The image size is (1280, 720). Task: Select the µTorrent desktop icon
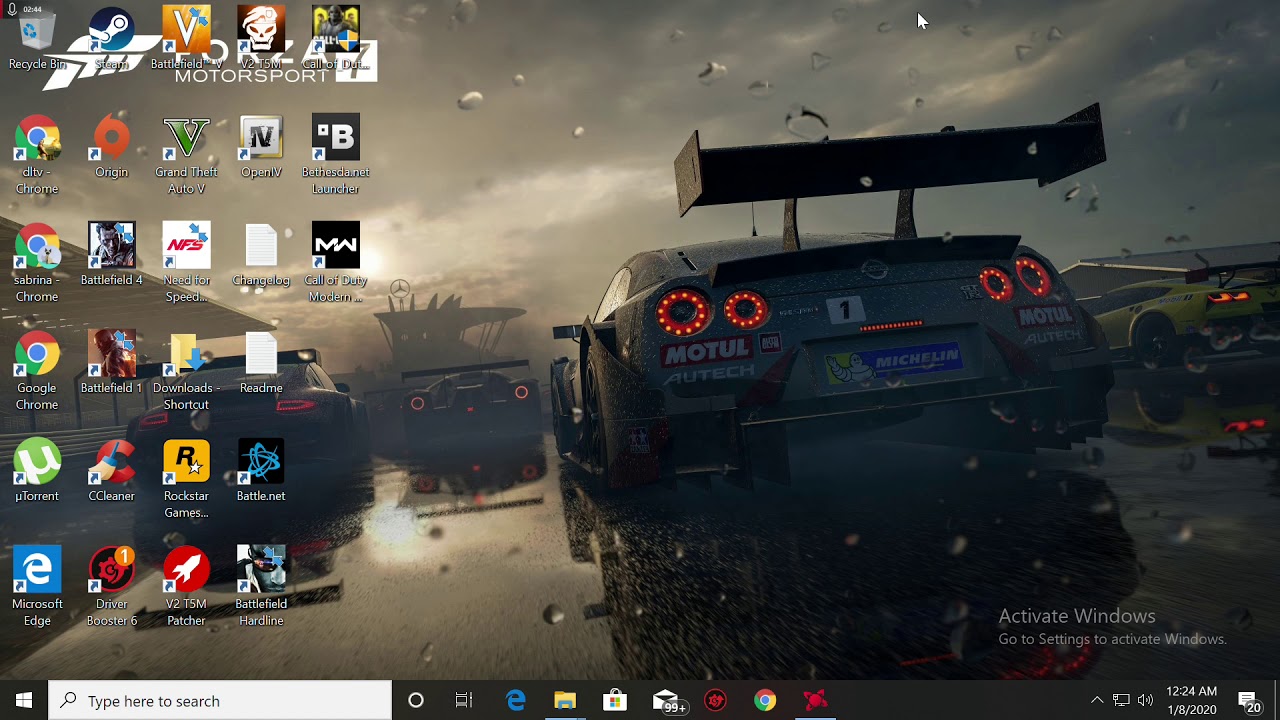37,472
